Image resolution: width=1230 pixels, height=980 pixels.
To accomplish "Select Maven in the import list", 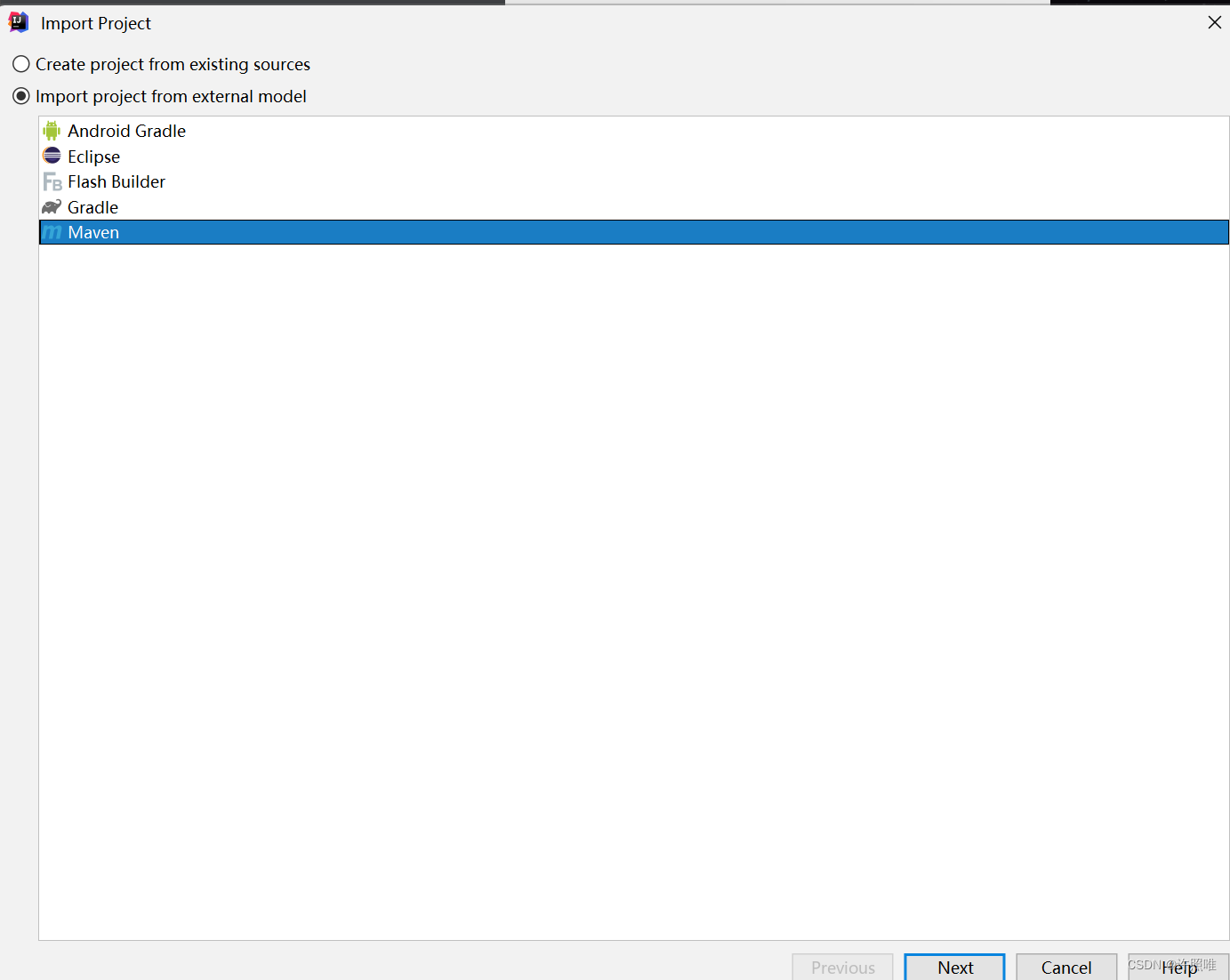I will point(92,232).
